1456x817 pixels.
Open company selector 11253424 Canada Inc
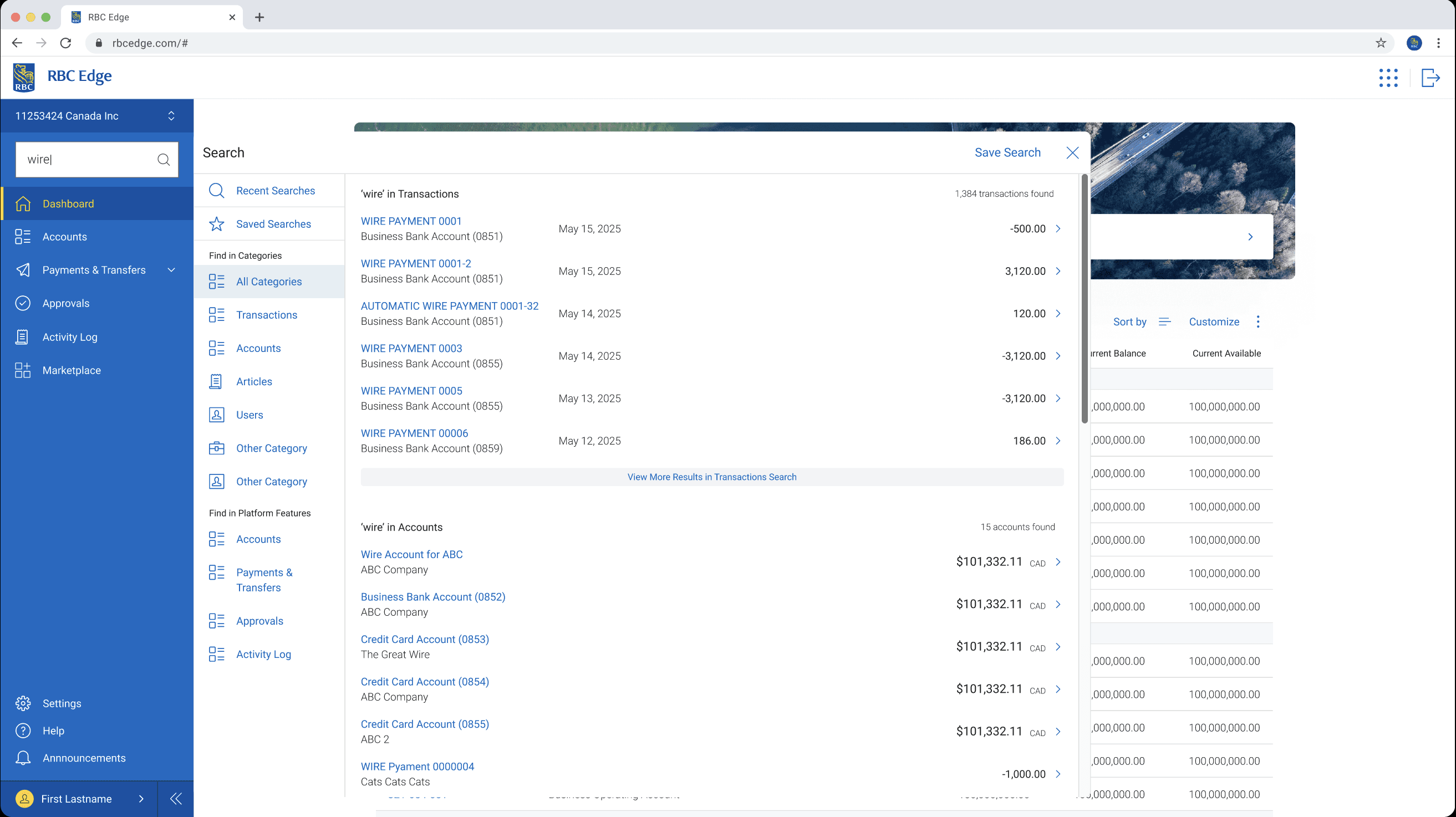[x=96, y=116]
